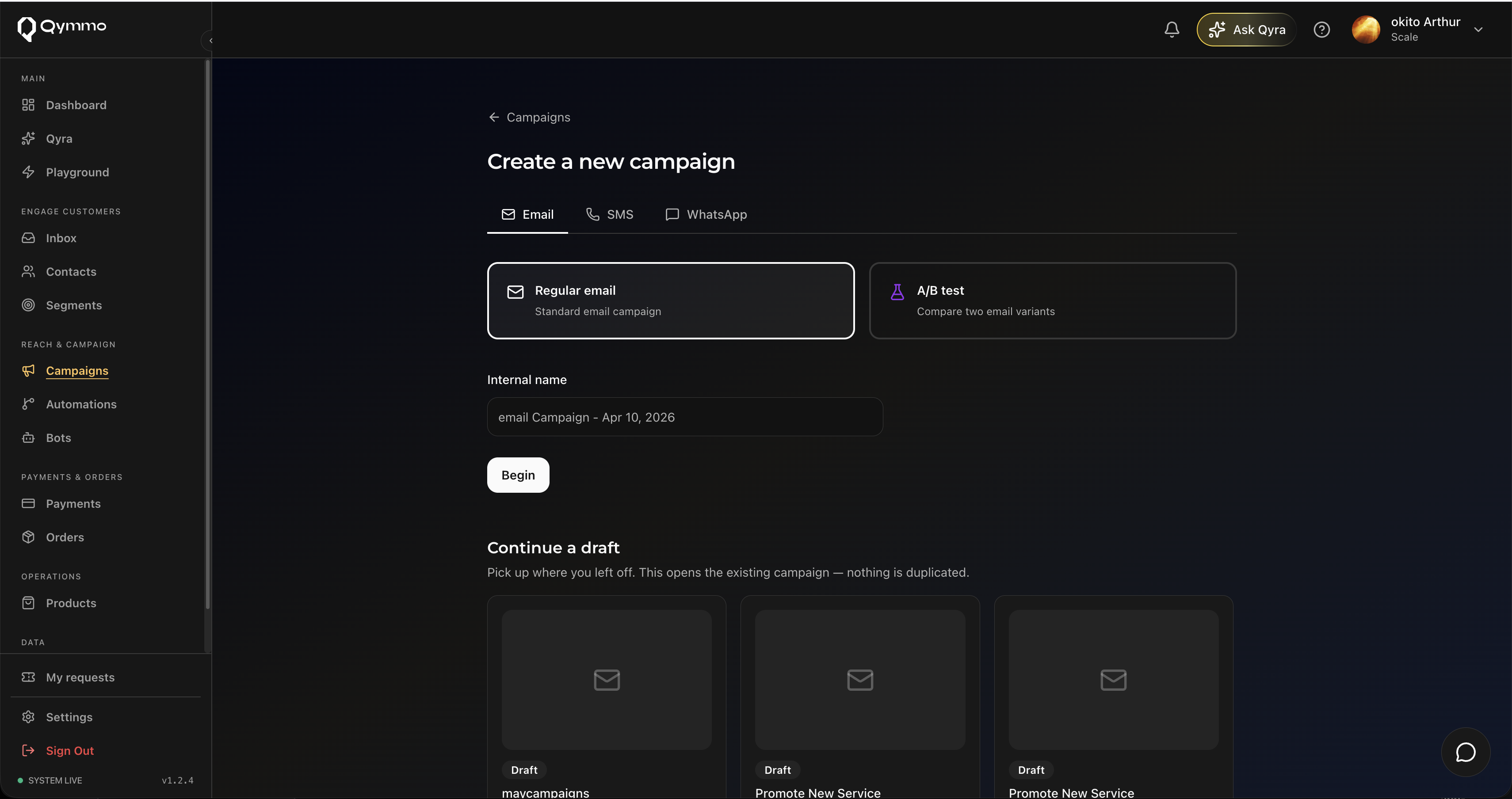Open Playground from the sidebar
1512x799 pixels.
pos(77,172)
